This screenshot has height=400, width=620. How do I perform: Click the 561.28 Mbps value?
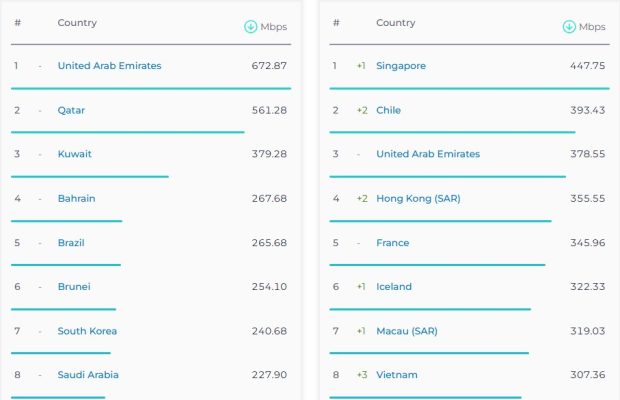[269, 110]
